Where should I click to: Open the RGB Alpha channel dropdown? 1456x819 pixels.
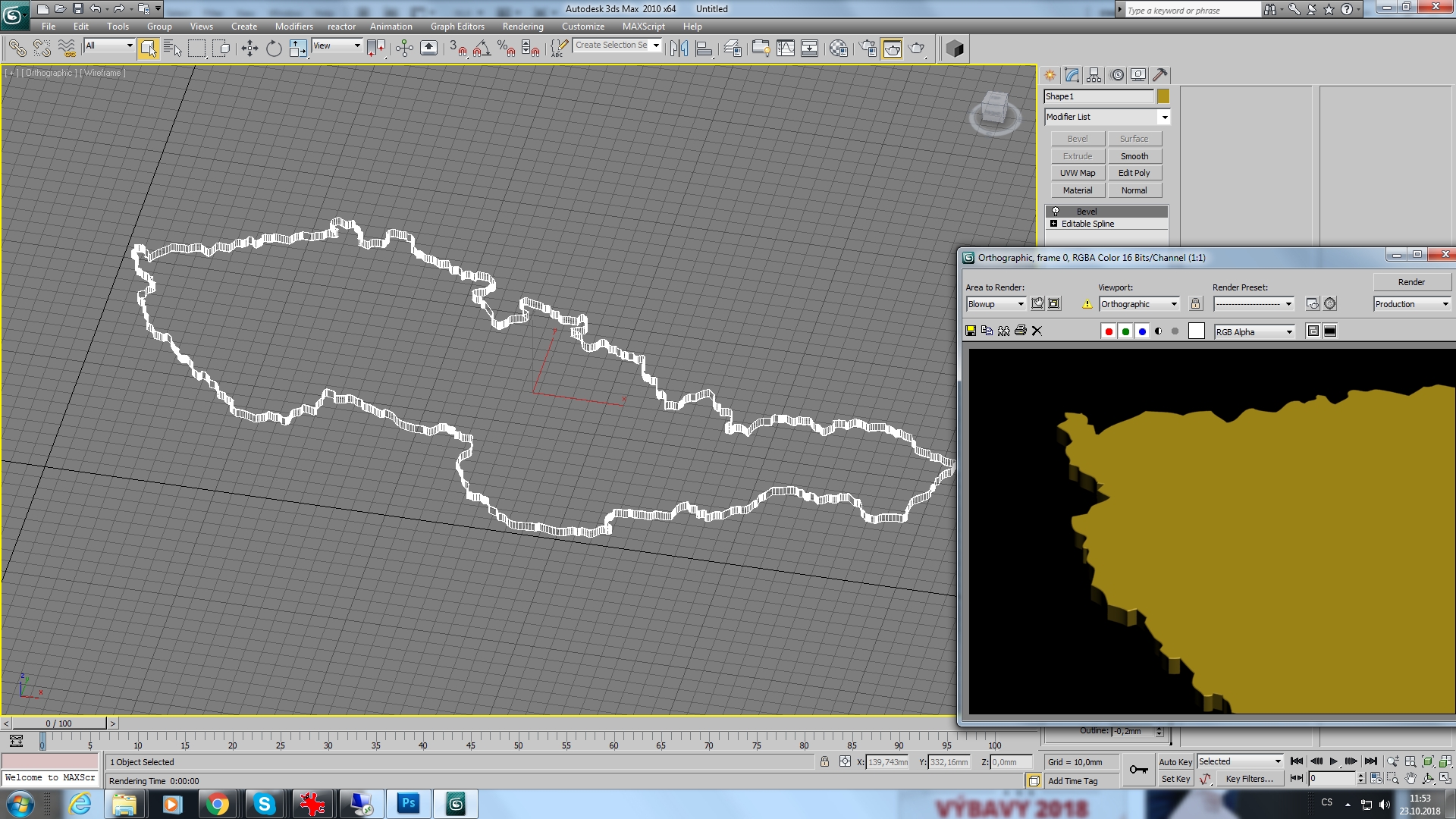coord(1288,332)
